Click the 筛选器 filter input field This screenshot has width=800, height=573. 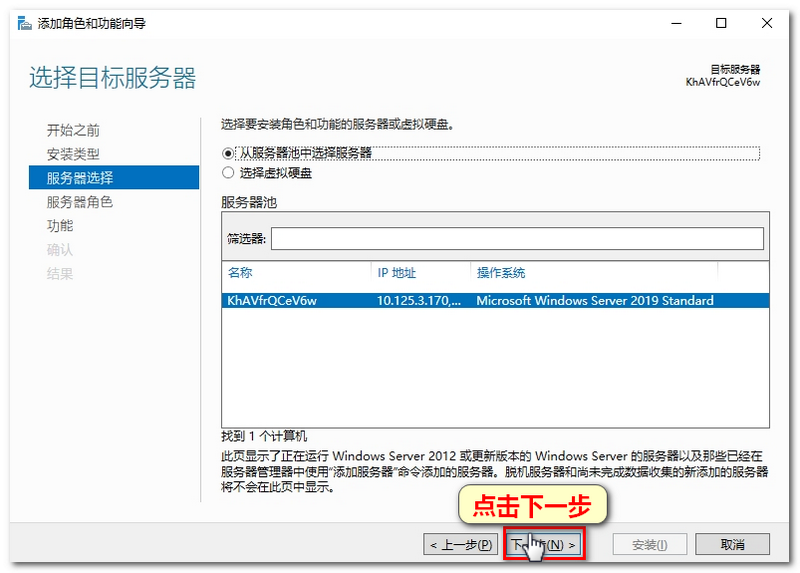coord(516,239)
